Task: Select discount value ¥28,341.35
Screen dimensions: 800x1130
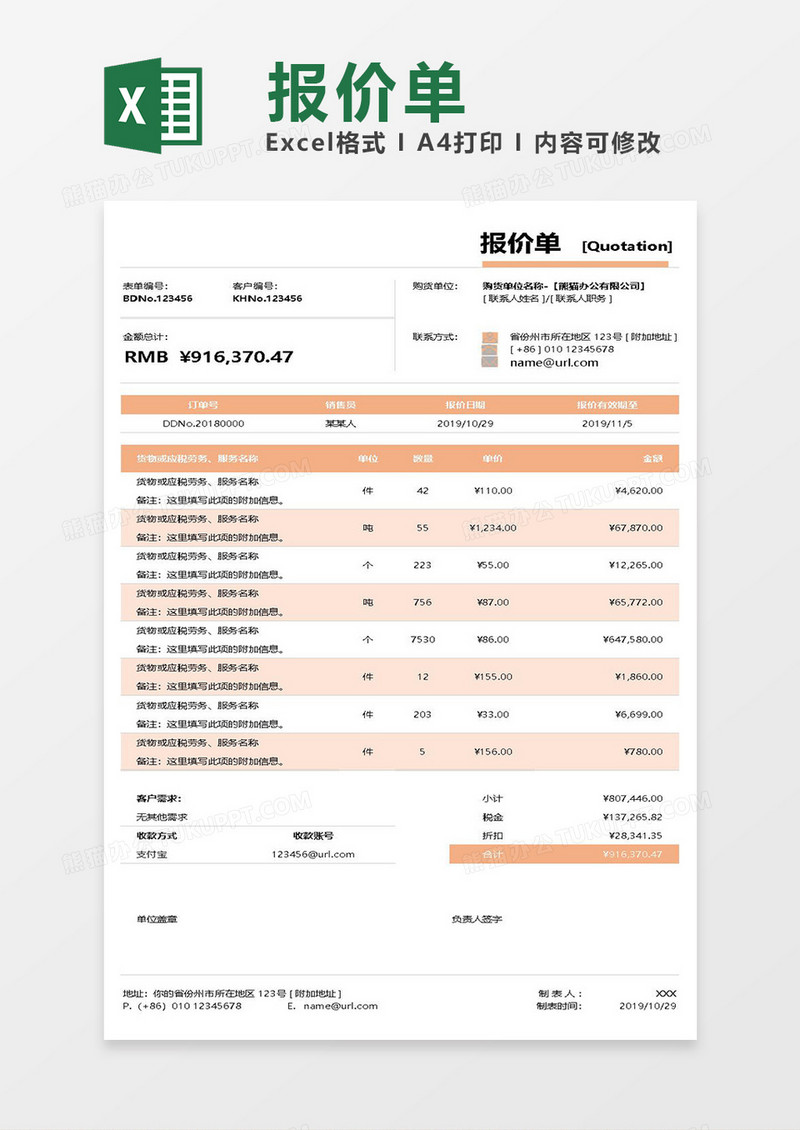Action: pos(636,836)
